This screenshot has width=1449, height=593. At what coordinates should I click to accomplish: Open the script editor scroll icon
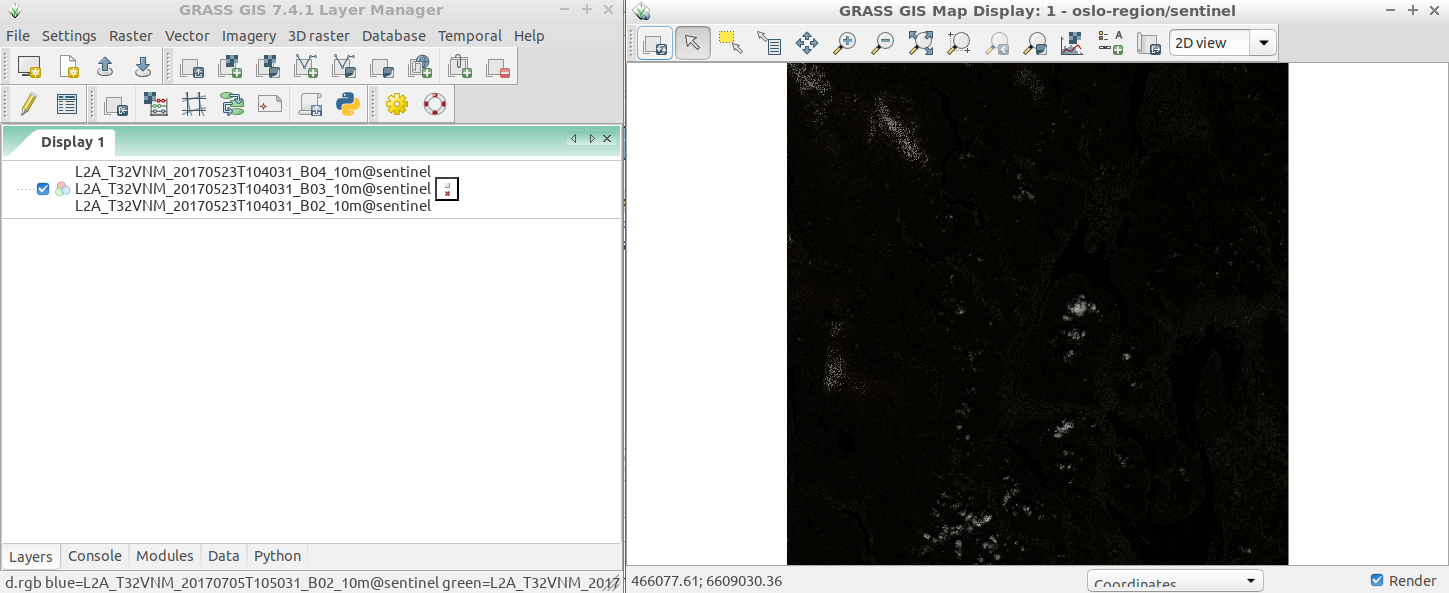(310, 104)
